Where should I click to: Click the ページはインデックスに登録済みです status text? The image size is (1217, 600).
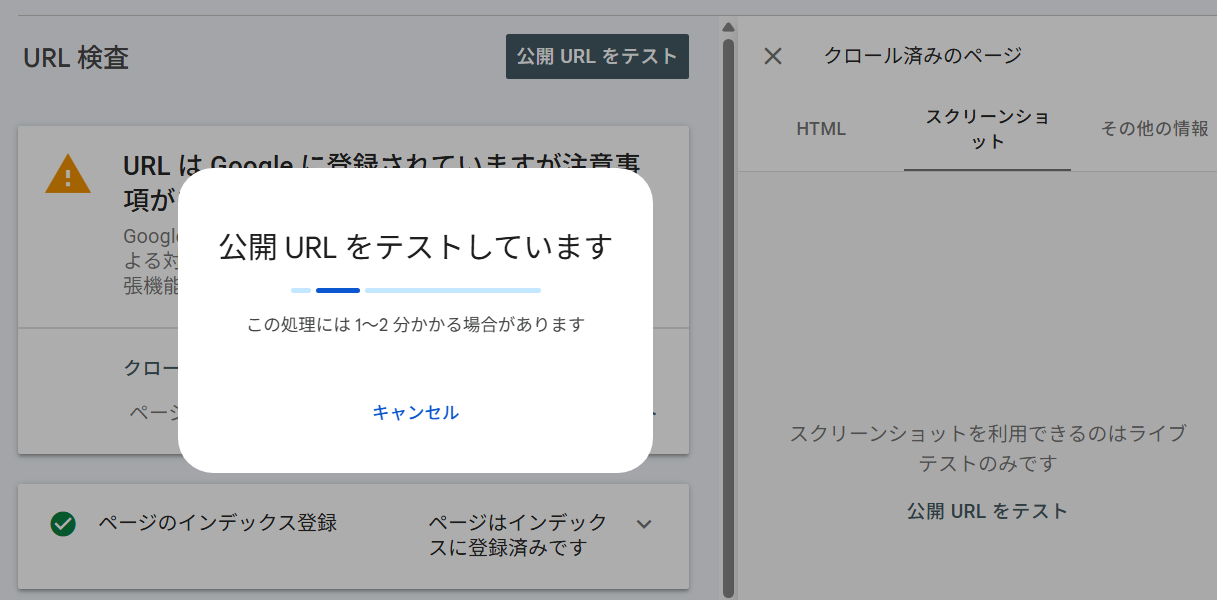point(517,535)
